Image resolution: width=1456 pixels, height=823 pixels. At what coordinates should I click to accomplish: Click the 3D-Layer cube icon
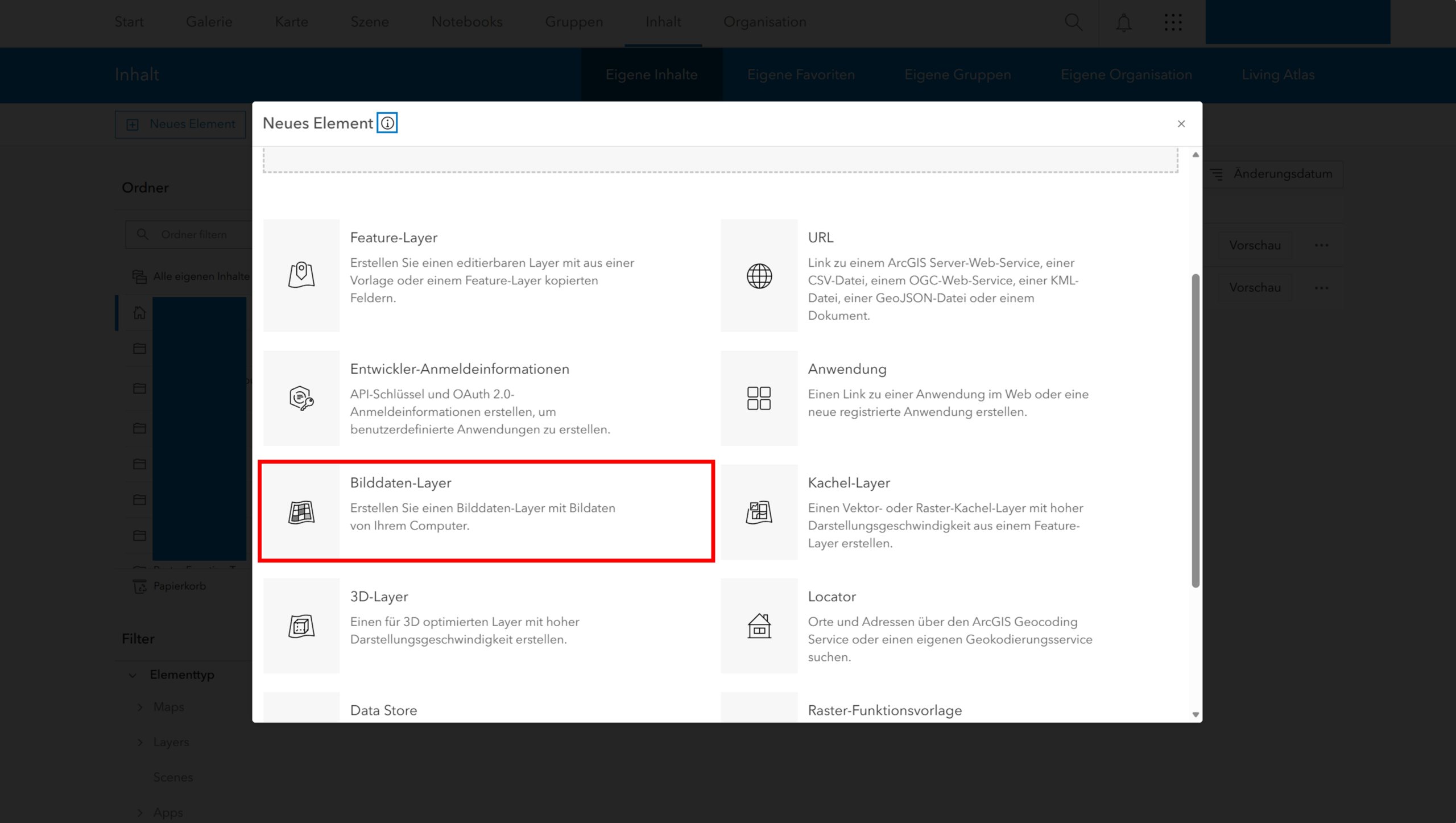(x=301, y=626)
